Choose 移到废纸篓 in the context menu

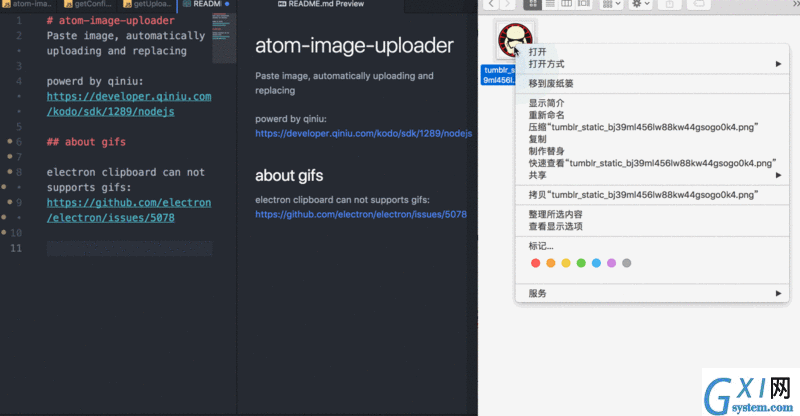(653, 83)
